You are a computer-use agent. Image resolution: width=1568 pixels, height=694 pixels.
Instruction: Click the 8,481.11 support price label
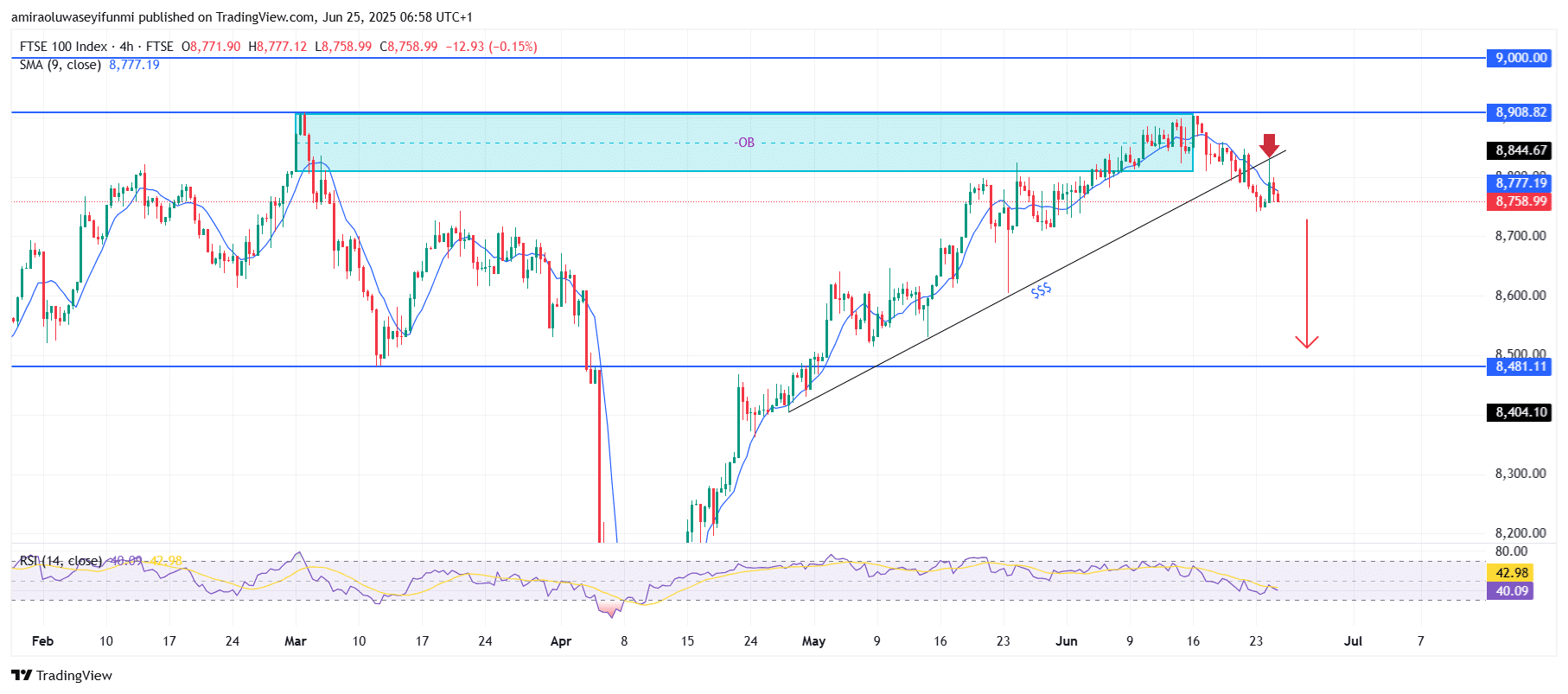(1520, 366)
